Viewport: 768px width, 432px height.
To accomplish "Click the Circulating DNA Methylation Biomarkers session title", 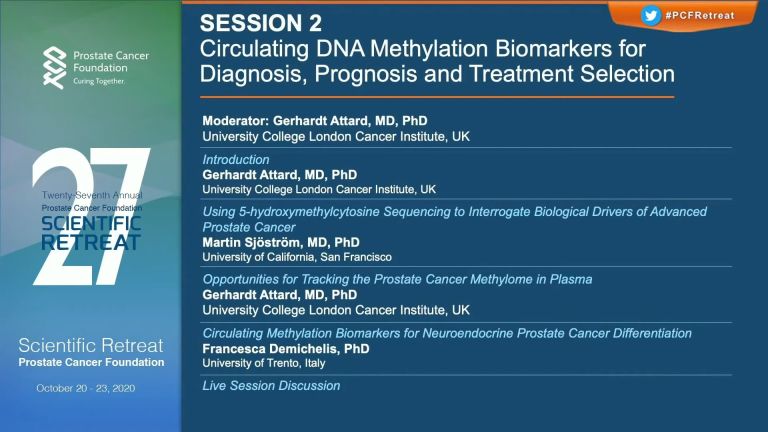I will (x=437, y=61).
